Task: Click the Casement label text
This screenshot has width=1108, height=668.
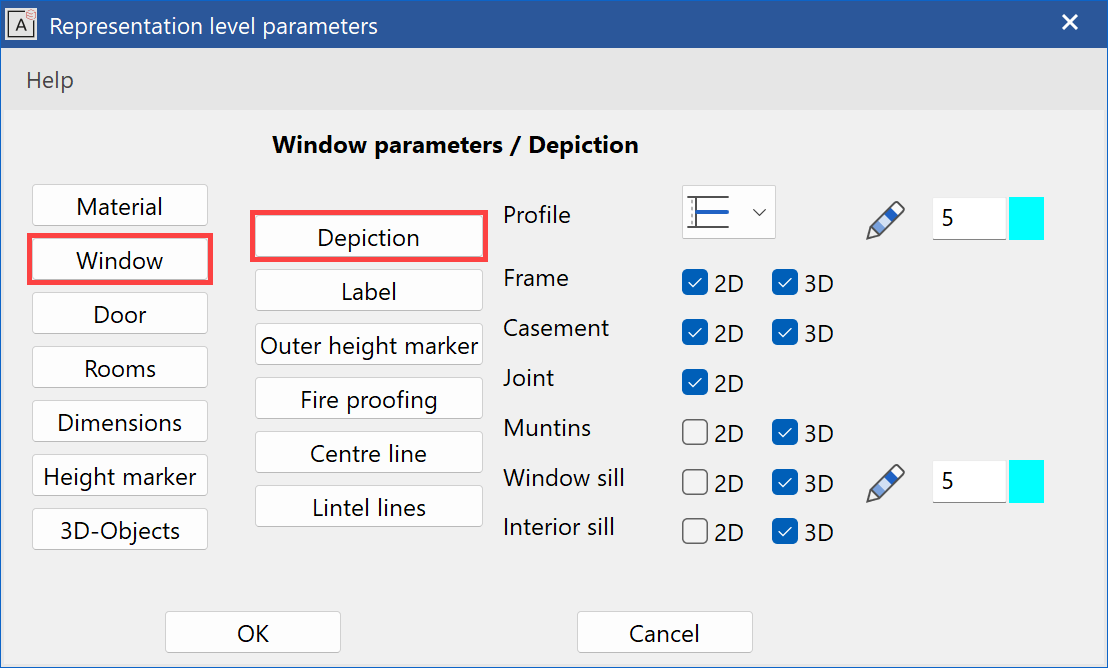Action: click(x=556, y=328)
